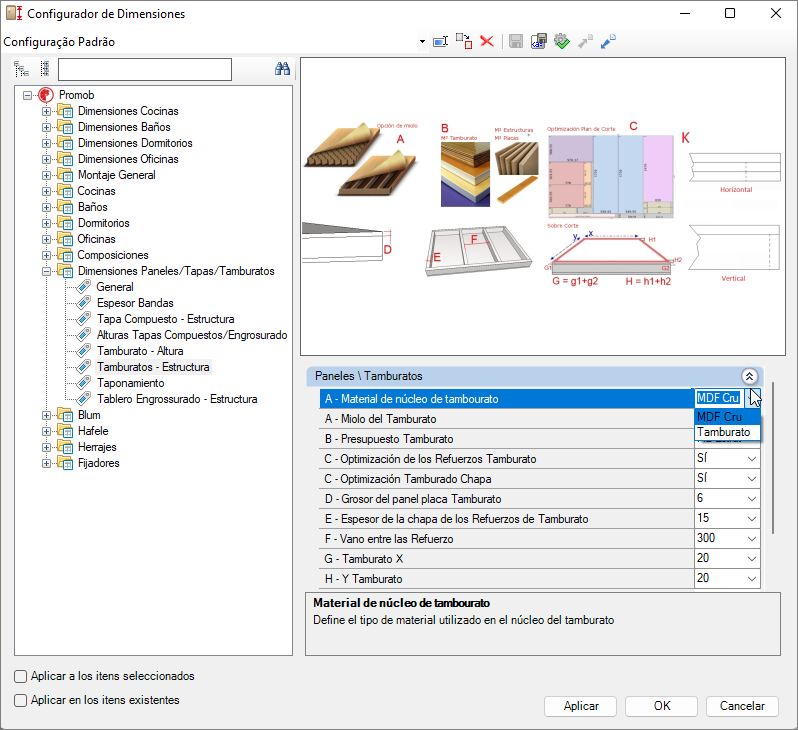Collapse the Paneles \ Tamburatos section chevron

click(749, 376)
